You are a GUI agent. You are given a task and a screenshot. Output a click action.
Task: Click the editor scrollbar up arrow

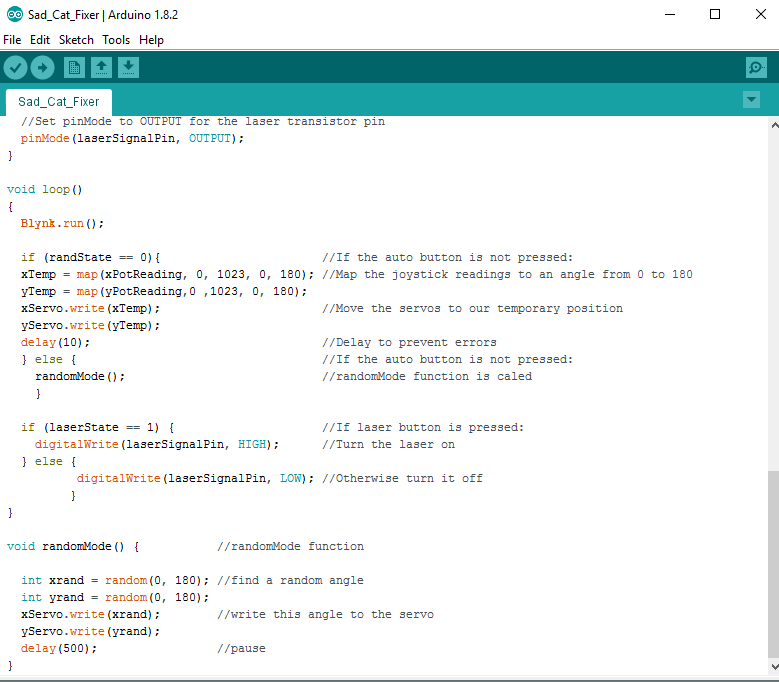pyautogui.click(x=772, y=123)
